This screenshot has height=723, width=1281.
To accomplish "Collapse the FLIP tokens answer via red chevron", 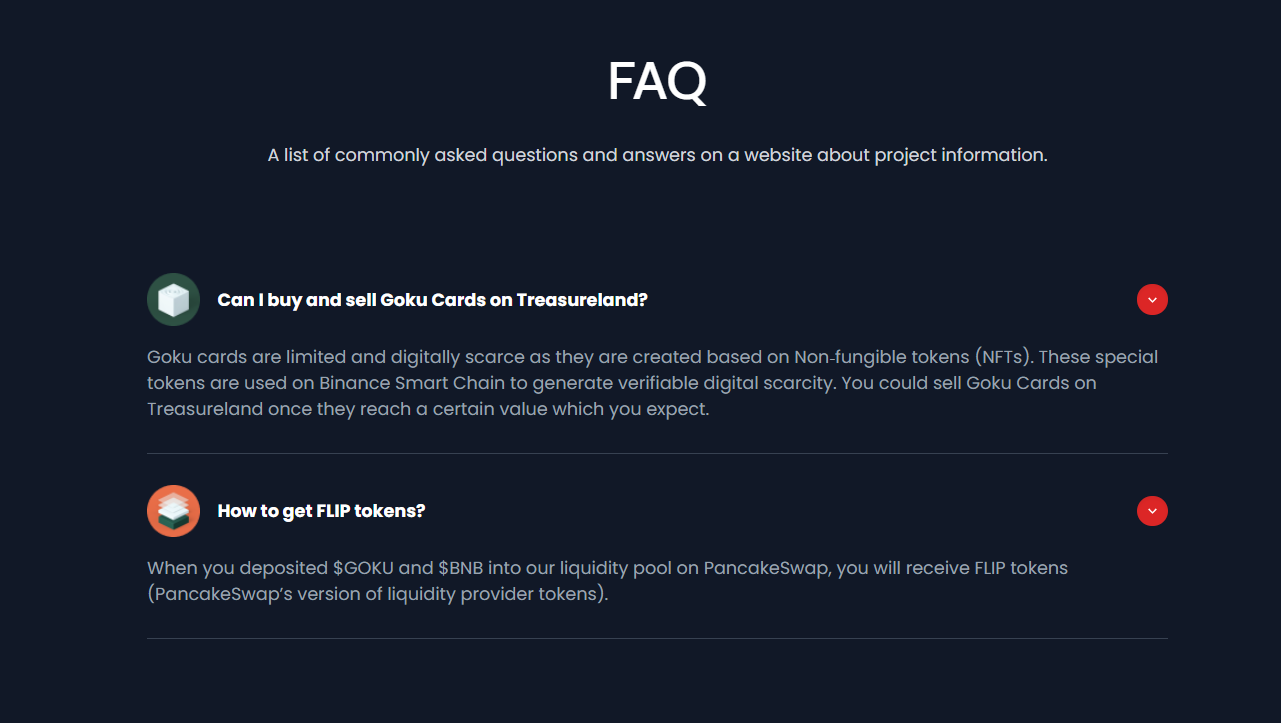I will (x=1152, y=511).
